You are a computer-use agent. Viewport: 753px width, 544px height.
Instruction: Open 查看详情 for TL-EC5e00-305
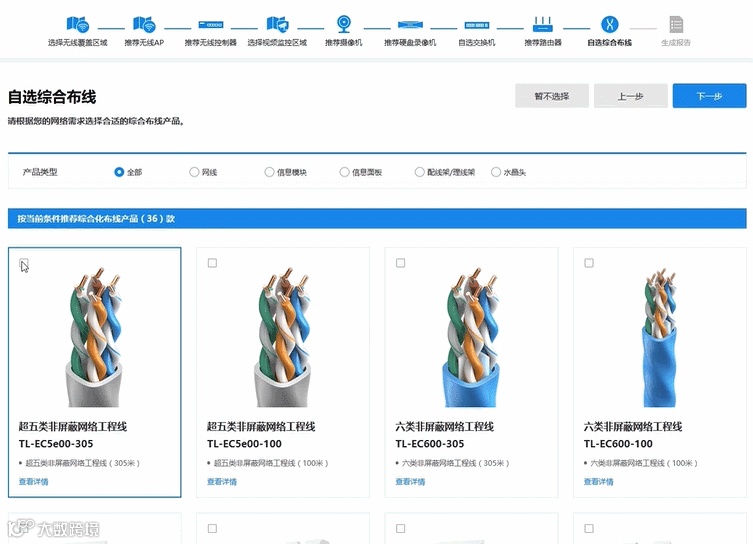coord(34,482)
